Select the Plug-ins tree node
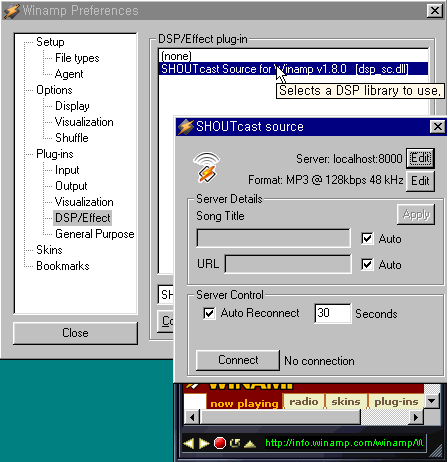Viewport: 448px width, 462px height. [55, 154]
